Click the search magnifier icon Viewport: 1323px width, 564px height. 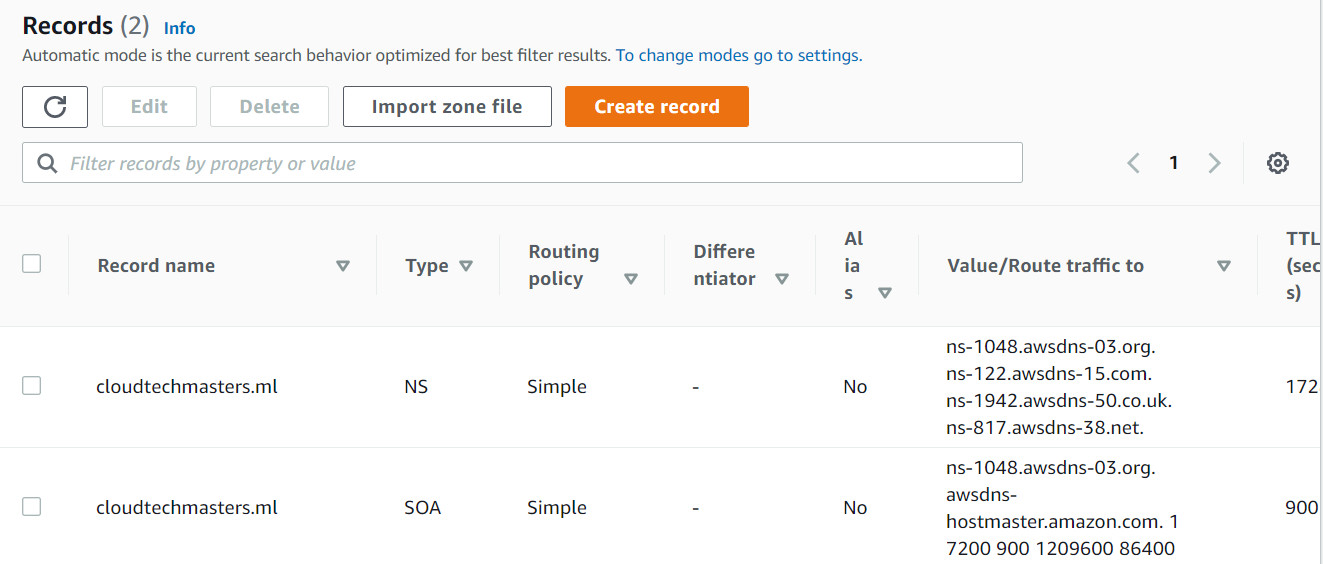click(x=47, y=163)
